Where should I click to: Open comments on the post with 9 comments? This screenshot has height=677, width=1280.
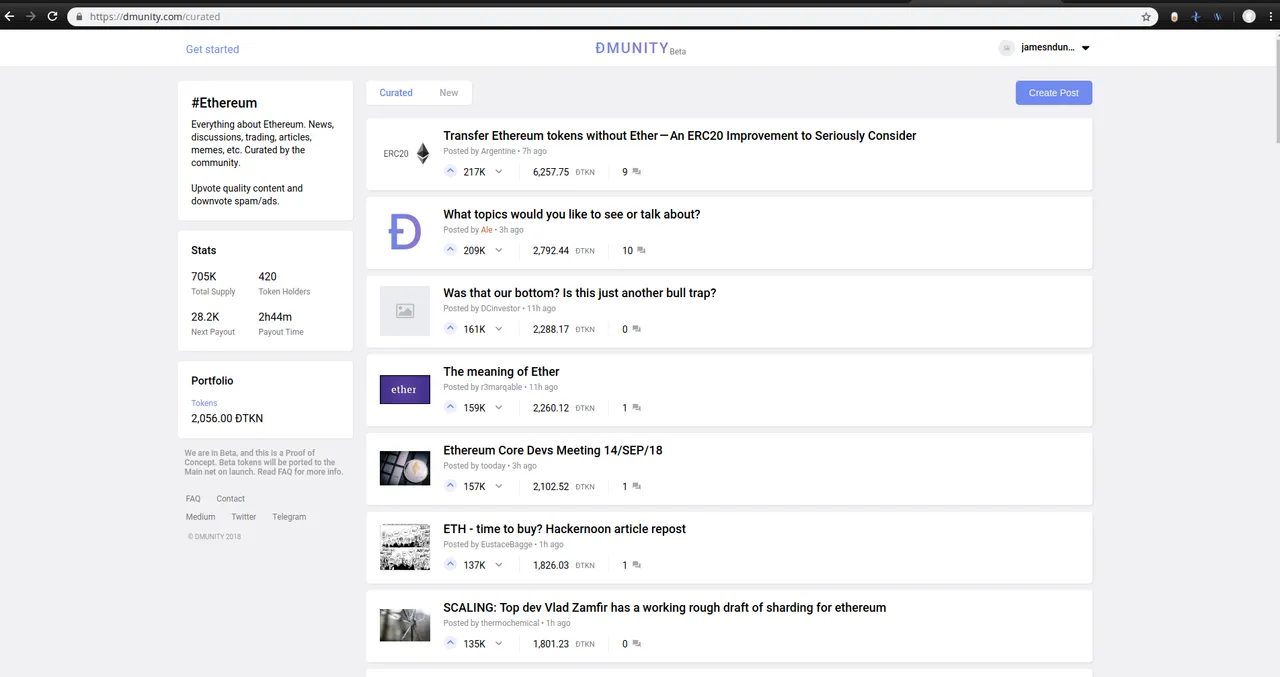tap(637, 172)
